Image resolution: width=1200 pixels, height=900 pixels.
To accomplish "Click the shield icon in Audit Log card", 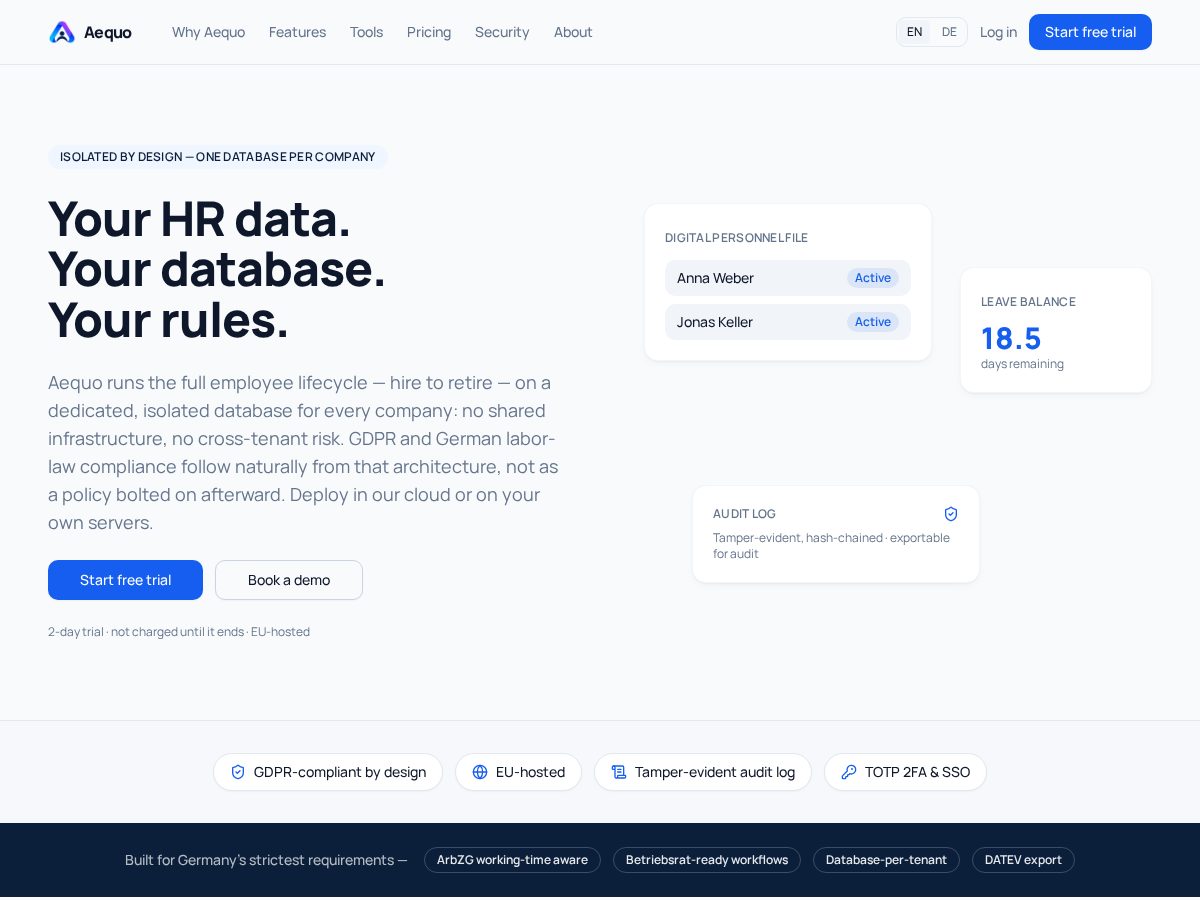I will point(951,514).
